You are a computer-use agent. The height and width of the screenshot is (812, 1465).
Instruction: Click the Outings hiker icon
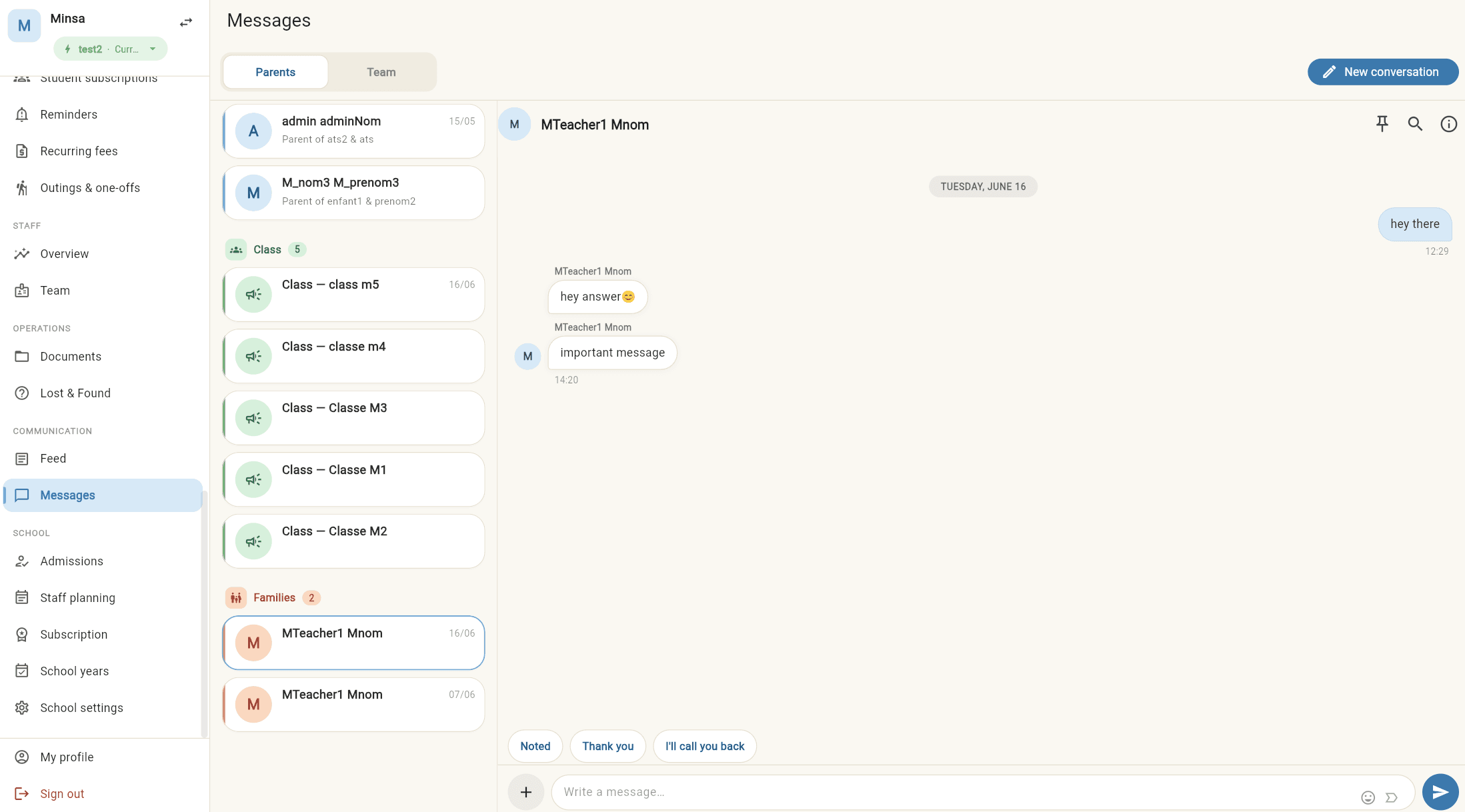point(22,188)
